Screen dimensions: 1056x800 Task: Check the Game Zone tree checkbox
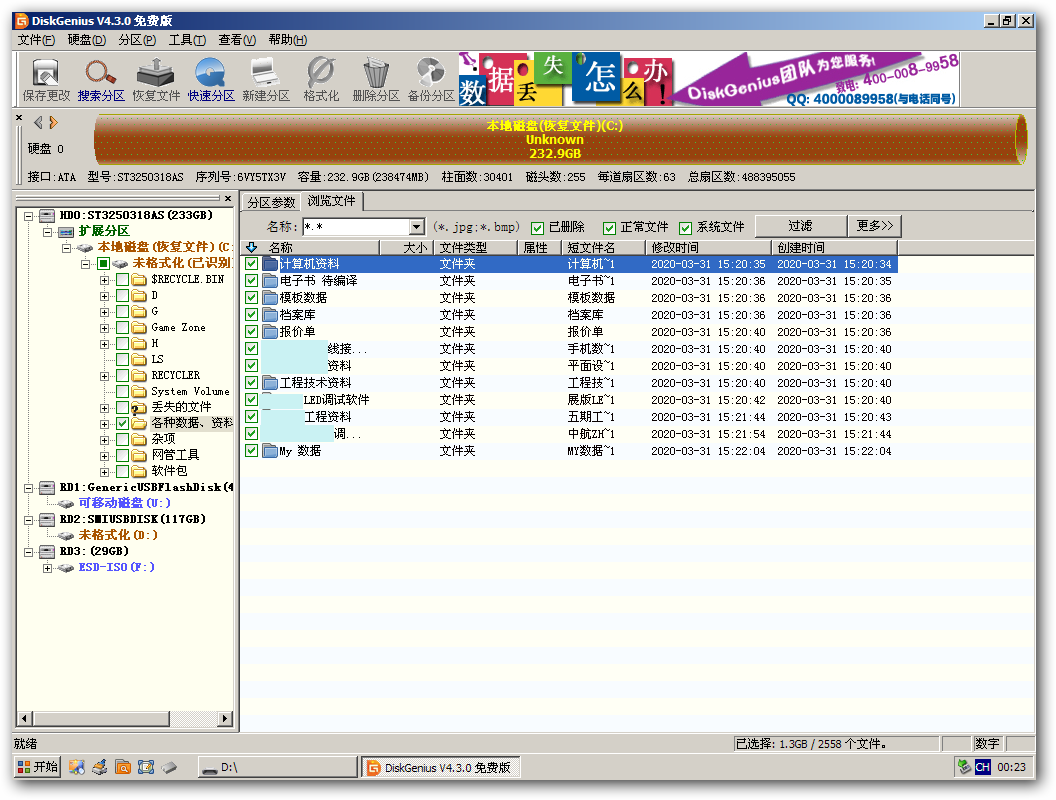(x=123, y=327)
